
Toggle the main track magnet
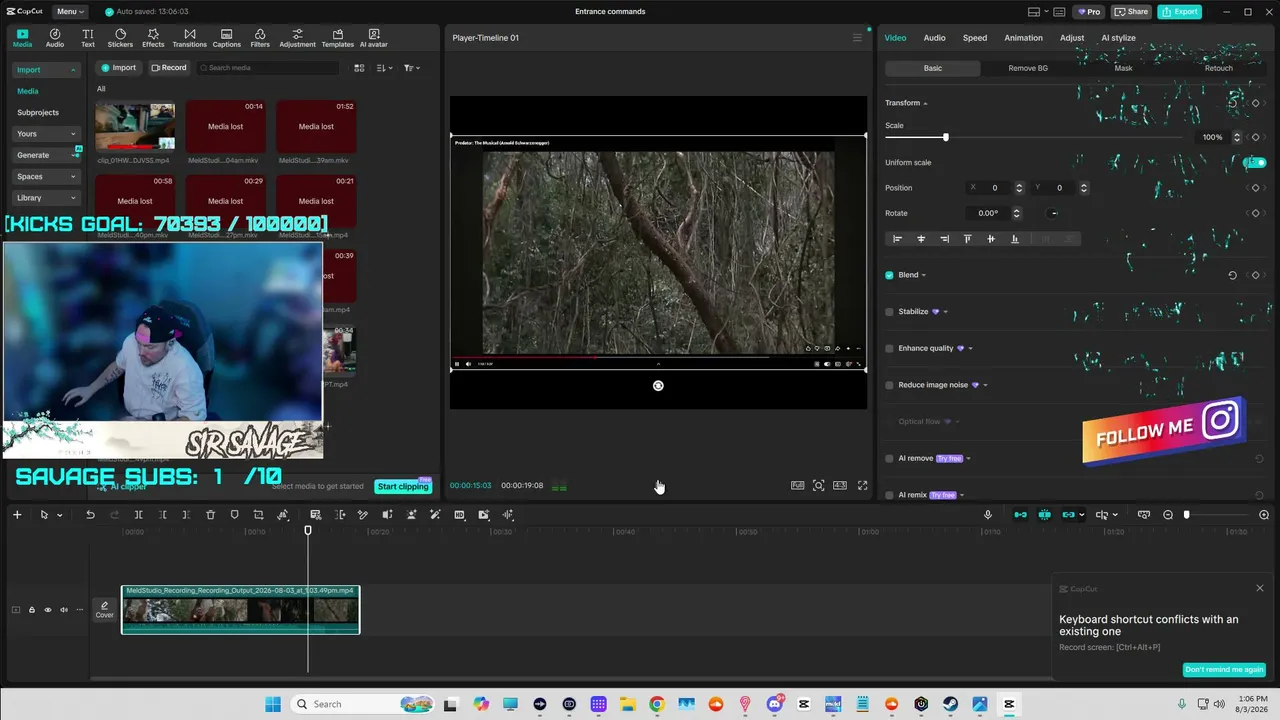click(x=1020, y=515)
